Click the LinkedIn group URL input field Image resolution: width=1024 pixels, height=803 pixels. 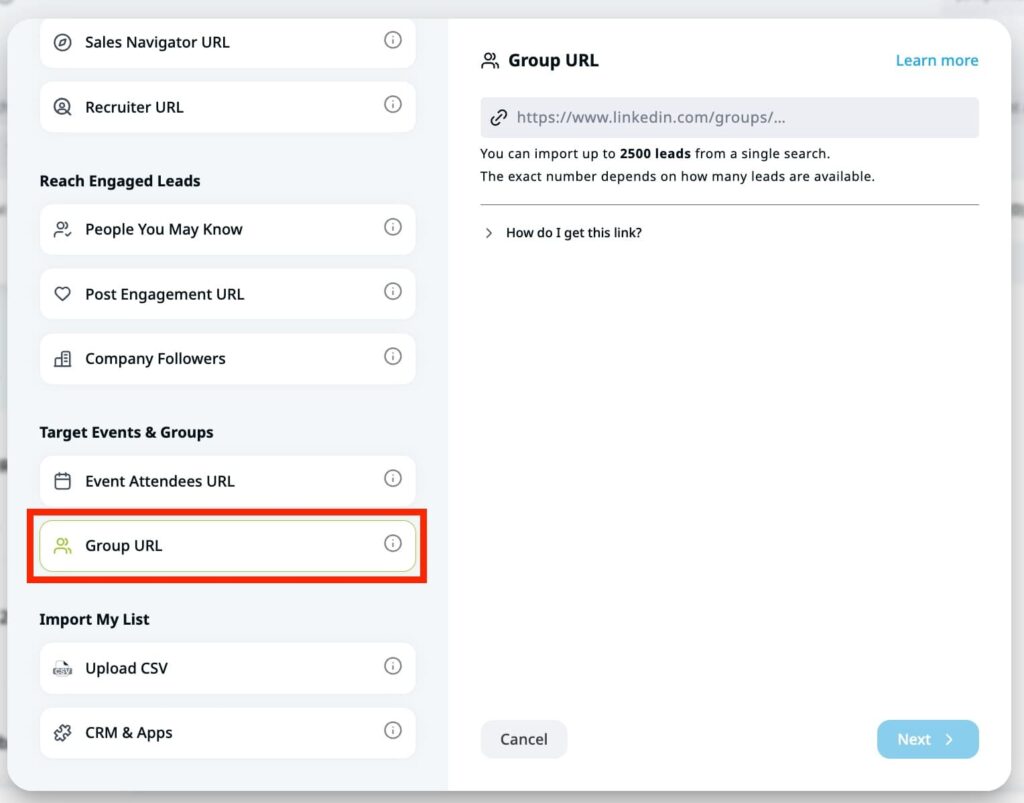click(x=729, y=117)
